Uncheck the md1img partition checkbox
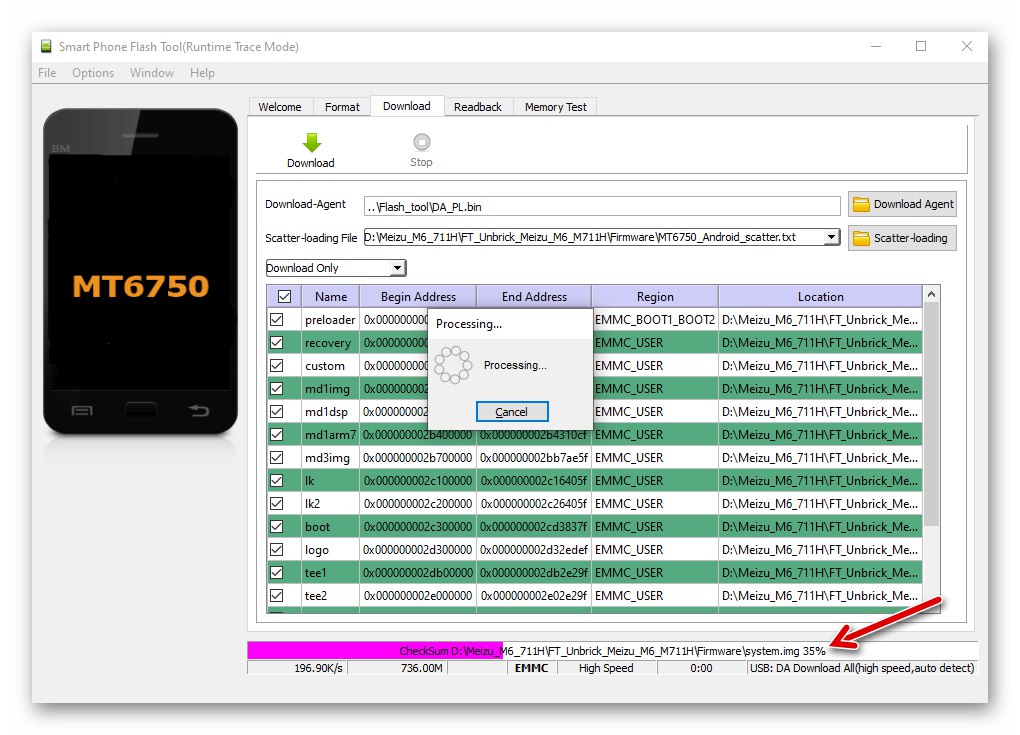Viewport: 1020px width, 735px height. (x=277, y=388)
